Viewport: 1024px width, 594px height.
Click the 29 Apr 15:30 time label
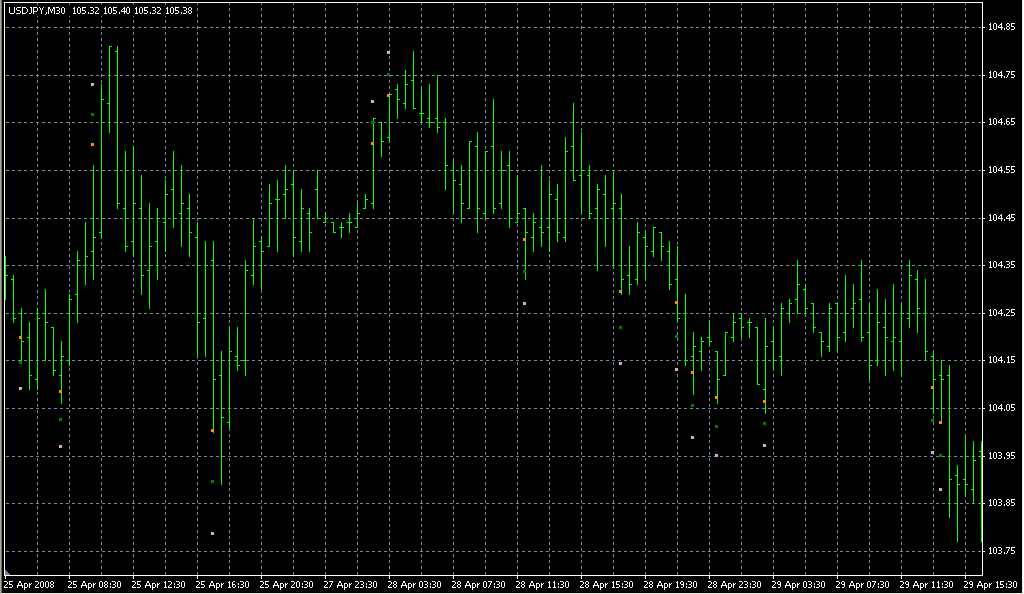[x=992, y=584]
